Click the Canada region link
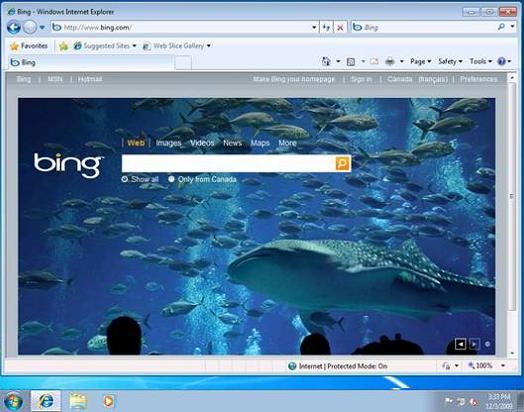This screenshot has width=524, height=412. 400,79
